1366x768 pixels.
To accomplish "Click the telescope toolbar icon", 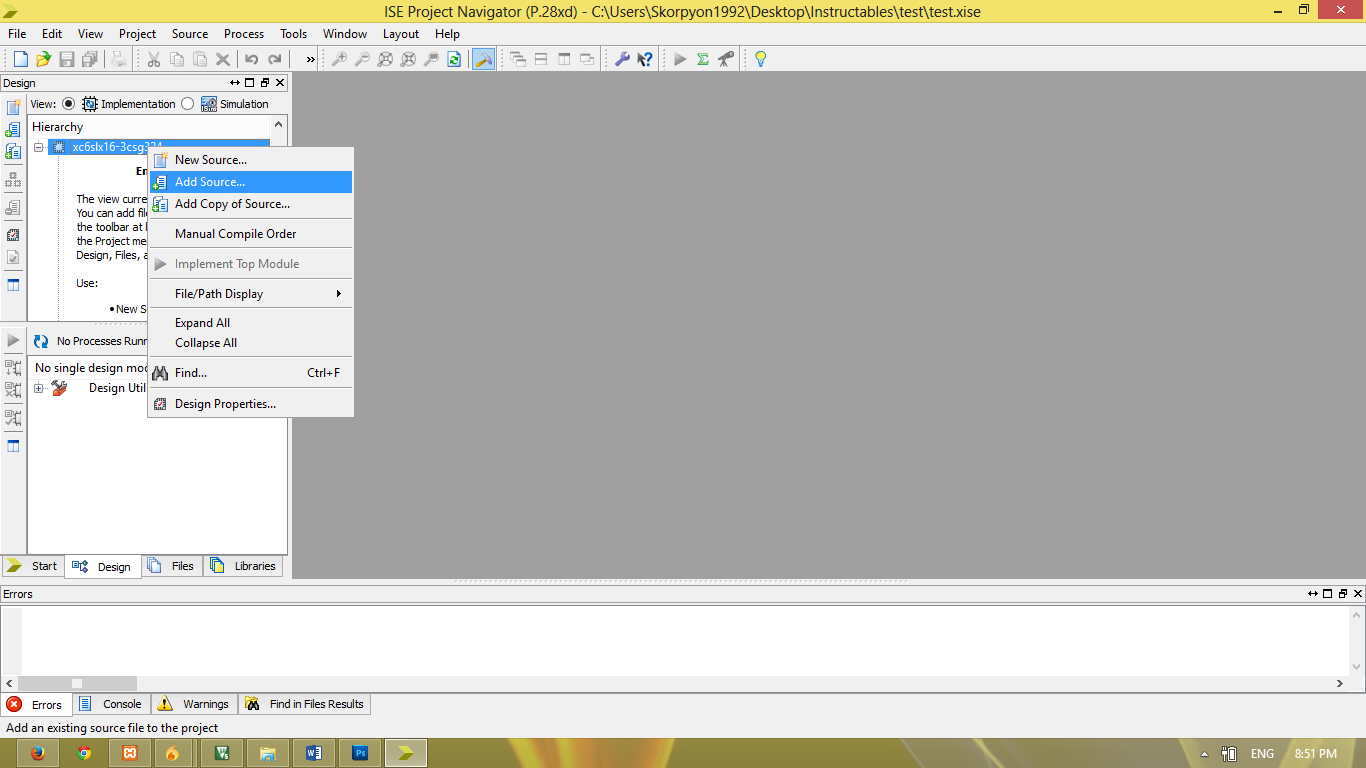I will (x=726, y=59).
